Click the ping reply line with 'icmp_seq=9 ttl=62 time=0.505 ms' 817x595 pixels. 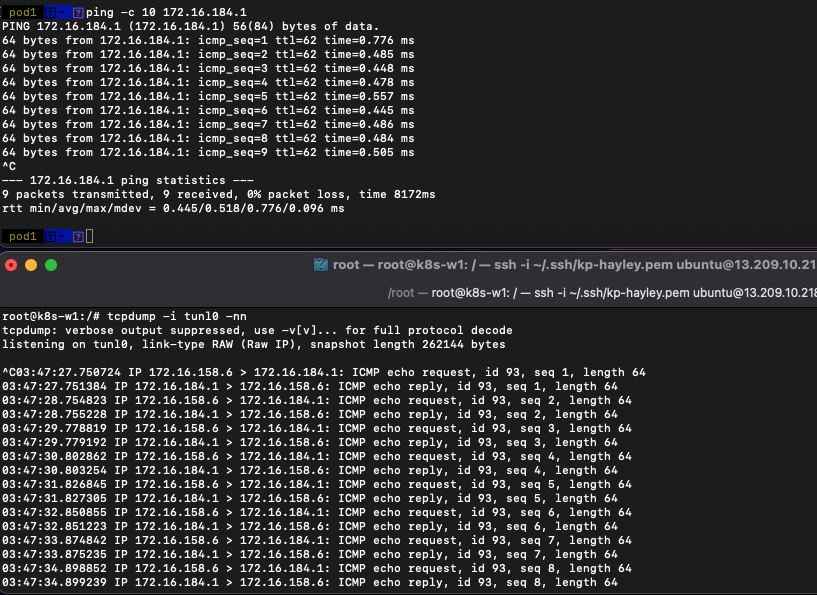(x=208, y=153)
